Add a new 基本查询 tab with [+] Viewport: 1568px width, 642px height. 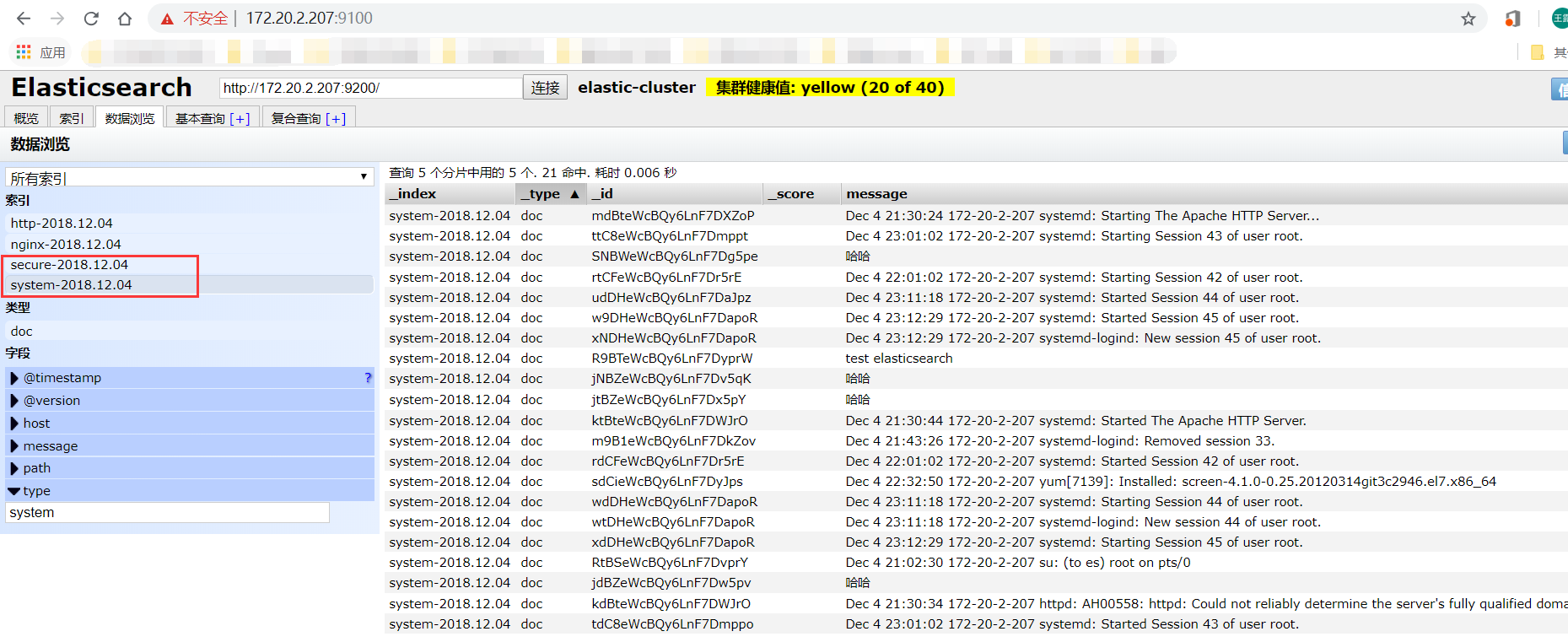click(x=240, y=119)
